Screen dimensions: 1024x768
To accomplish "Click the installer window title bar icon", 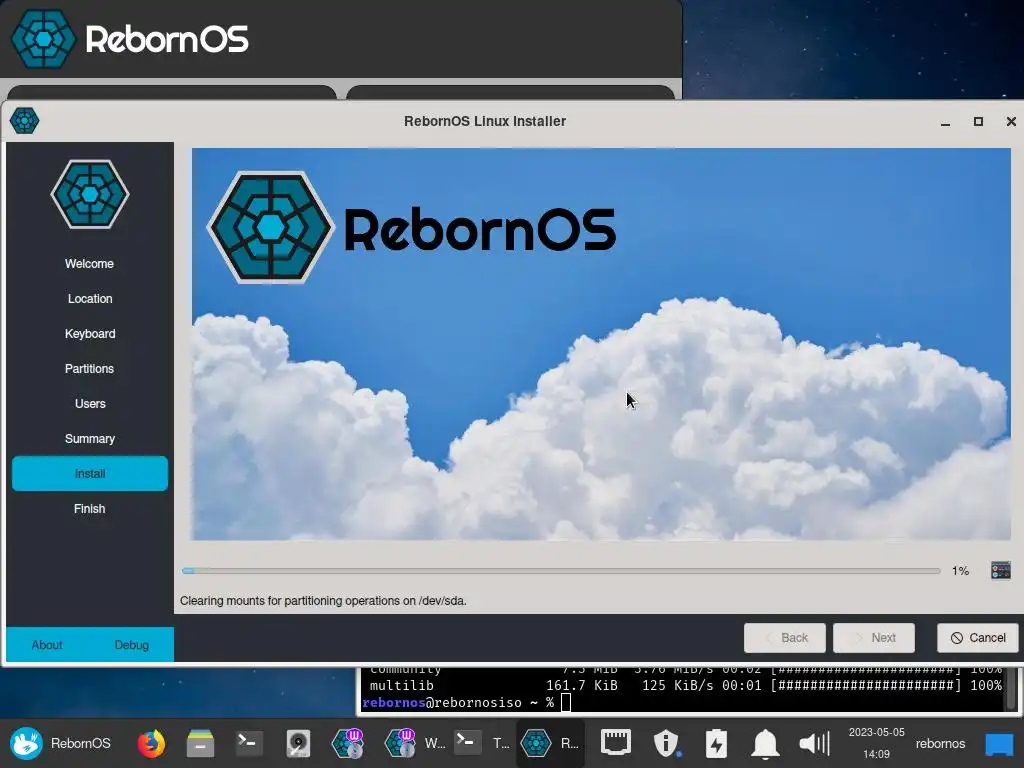I will pyautogui.click(x=24, y=121).
